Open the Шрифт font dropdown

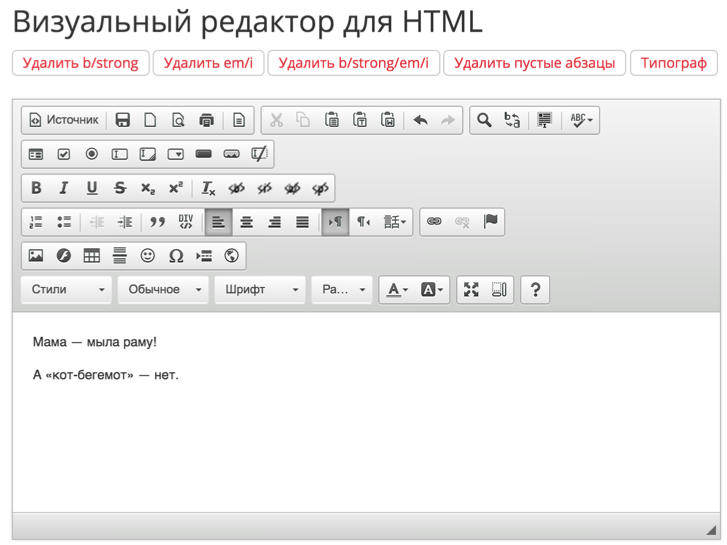pyautogui.click(x=260, y=289)
